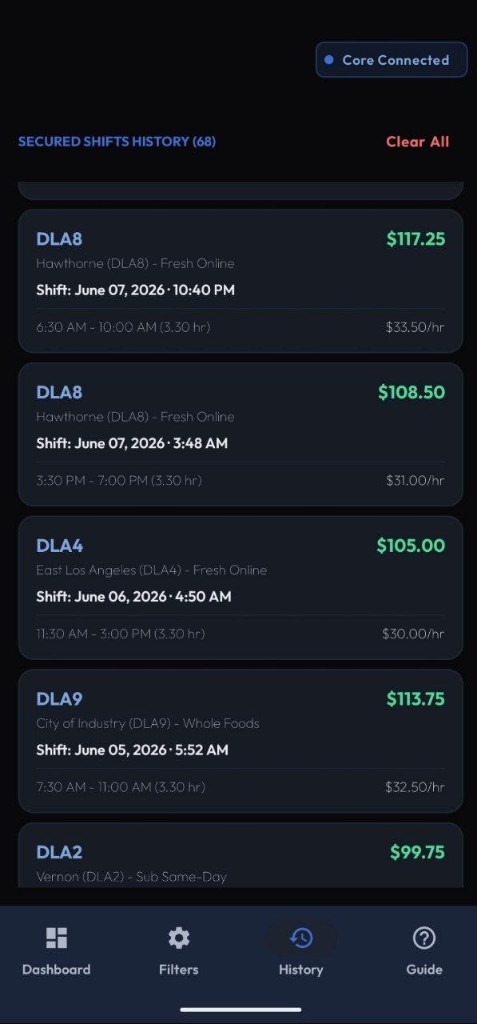Switch to the Dashboard tab label
This screenshot has height=1024, width=477.
click(x=56, y=970)
